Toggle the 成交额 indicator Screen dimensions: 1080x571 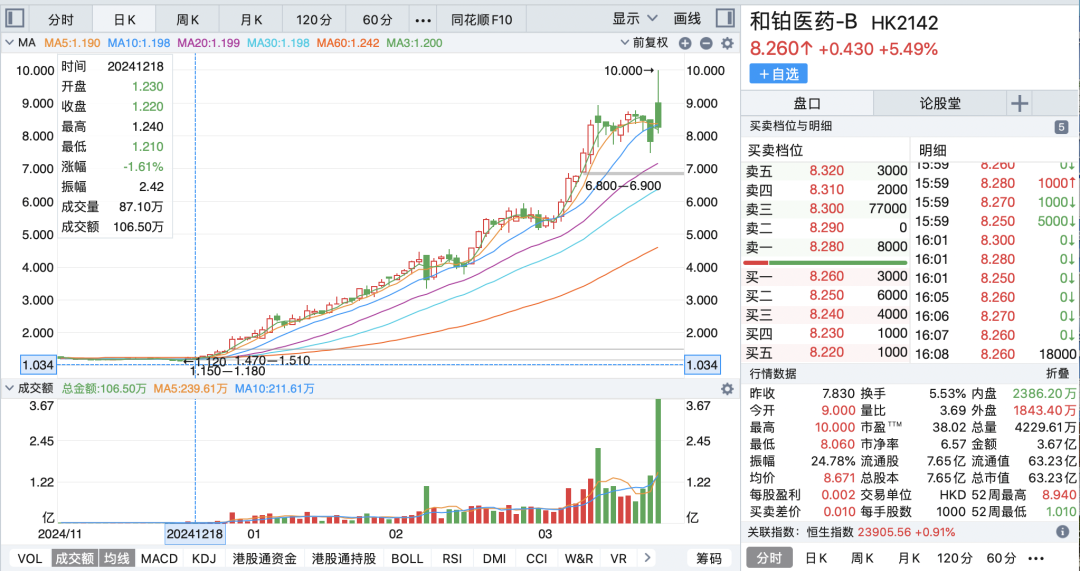point(74,558)
